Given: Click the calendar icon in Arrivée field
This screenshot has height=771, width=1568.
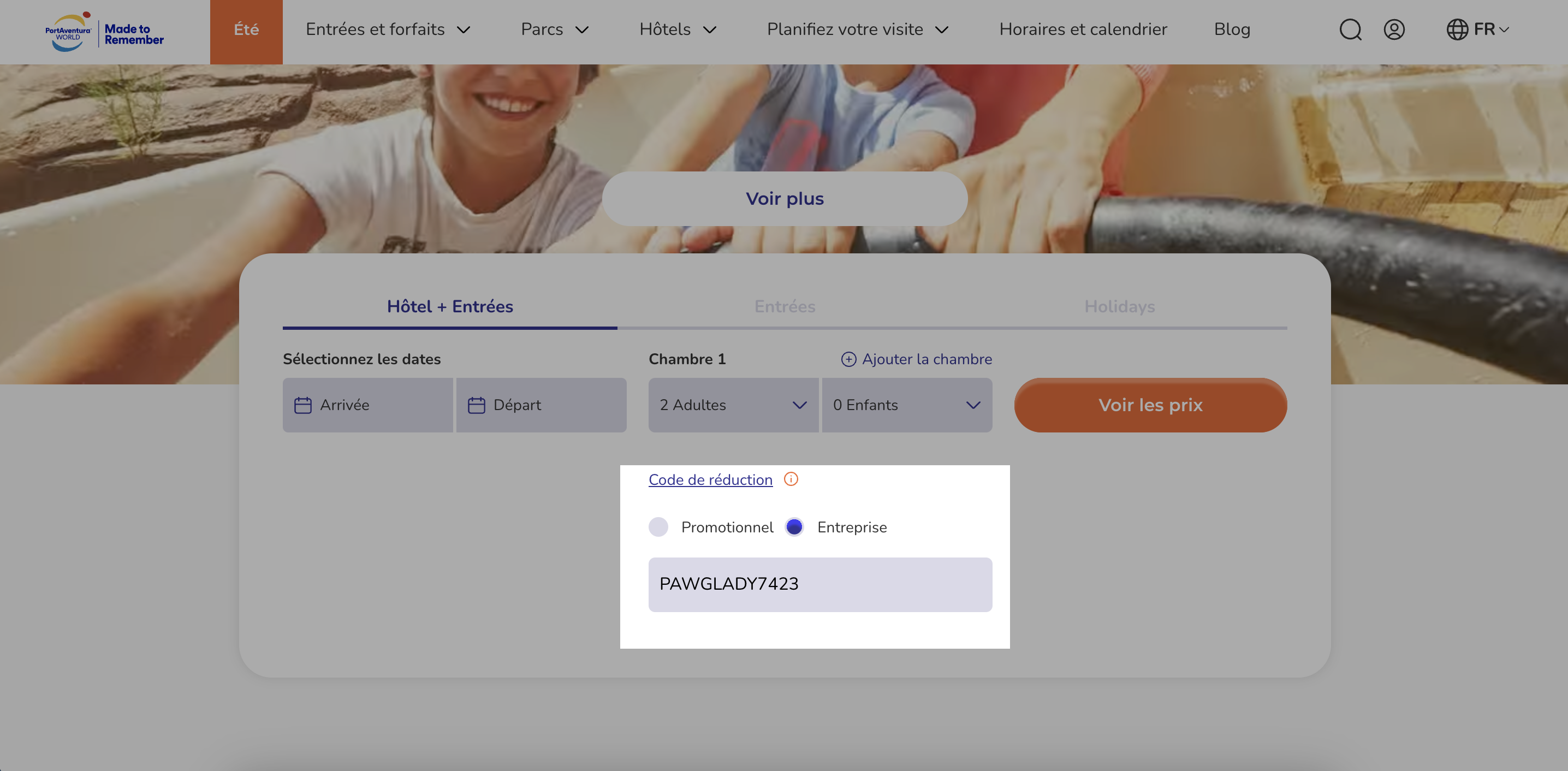Looking at the screenshot, I should coord(303,405).
